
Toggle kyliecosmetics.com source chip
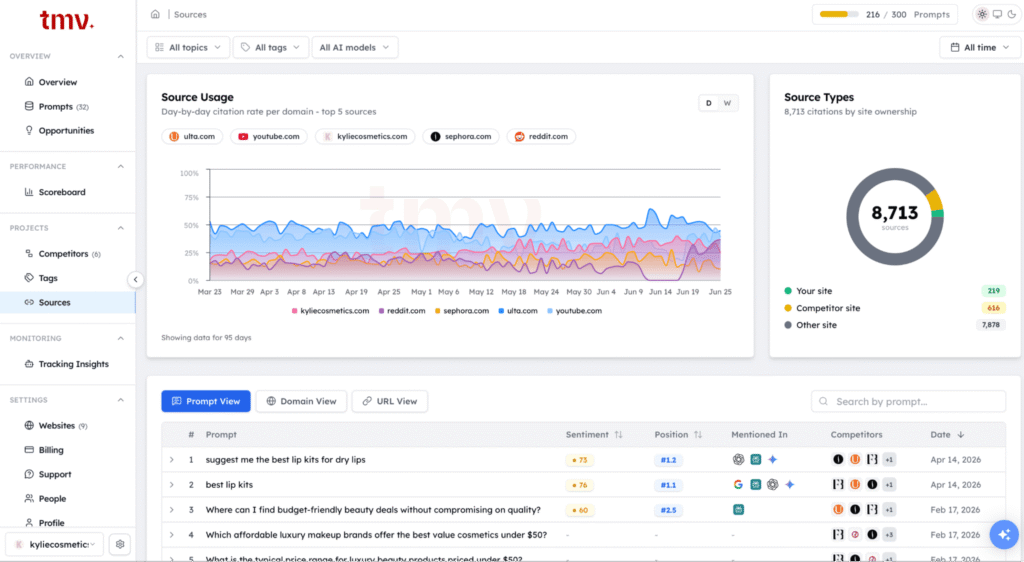365,136
